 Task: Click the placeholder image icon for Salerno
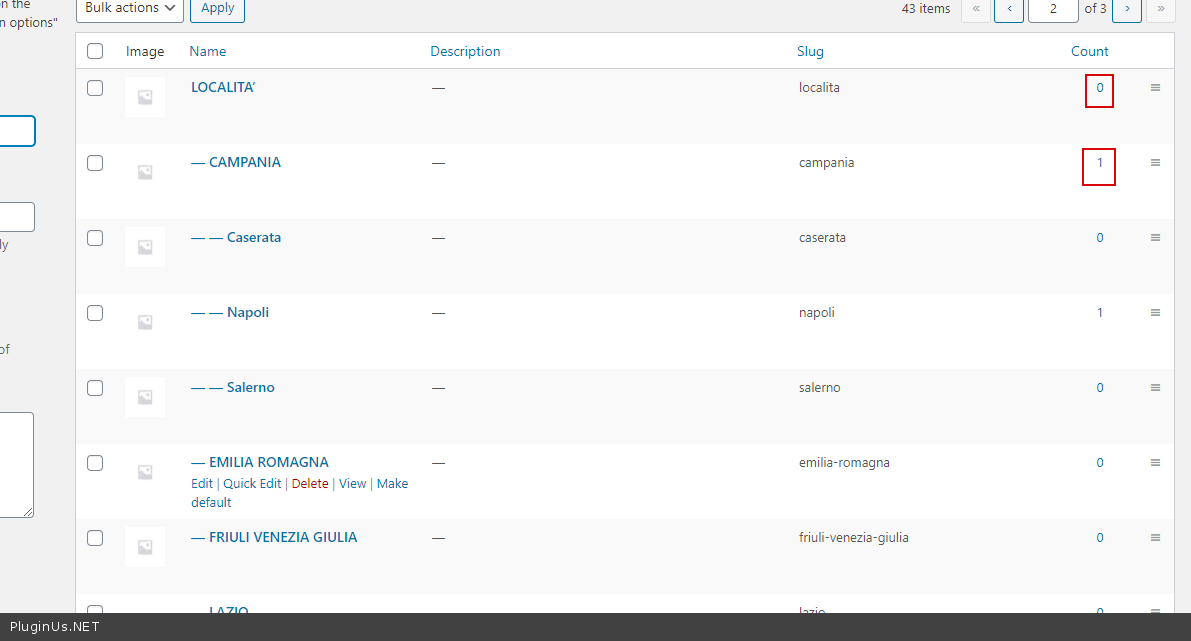145,397
